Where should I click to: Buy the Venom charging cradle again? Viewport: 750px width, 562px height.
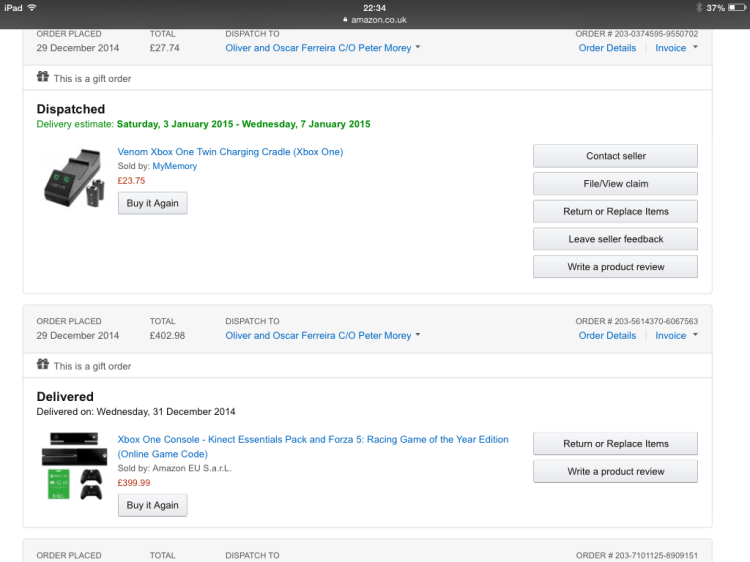click(152, 203)
